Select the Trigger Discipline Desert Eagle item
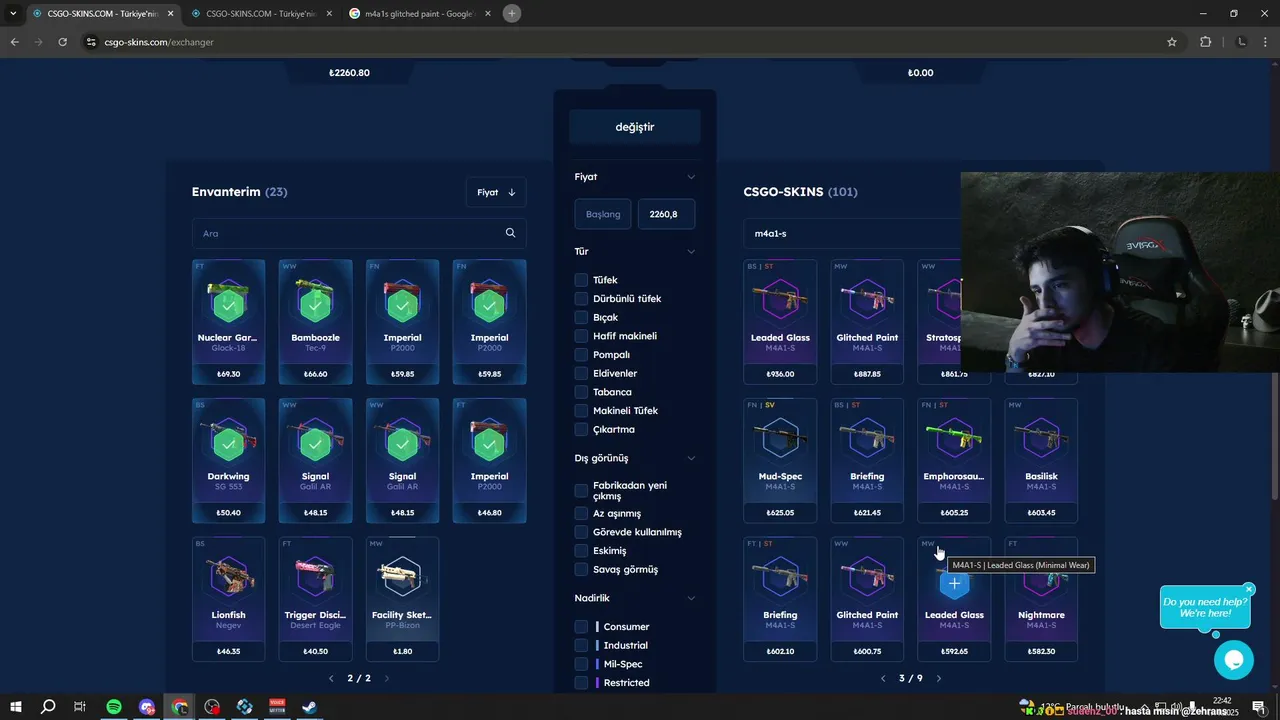 [x=315, y=600]
